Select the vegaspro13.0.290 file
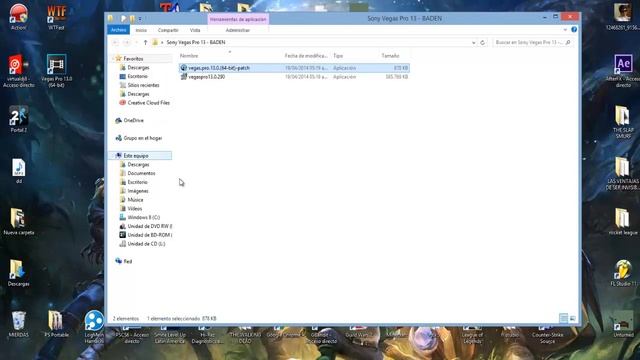Viewport: 640px width, 360px height. (x=294, y=77)
